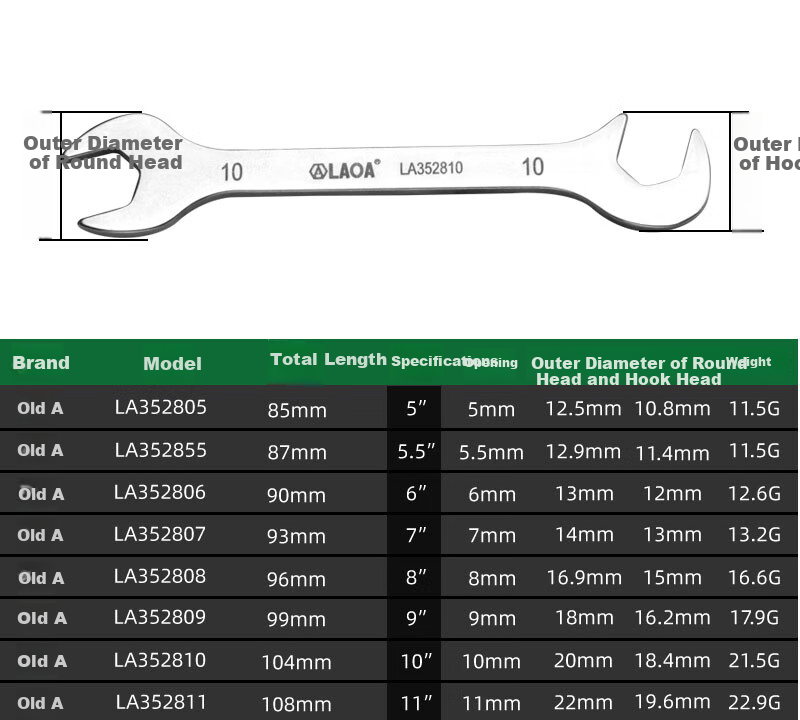
Task: Click the 8mm opening value
Action: [492, 579]
